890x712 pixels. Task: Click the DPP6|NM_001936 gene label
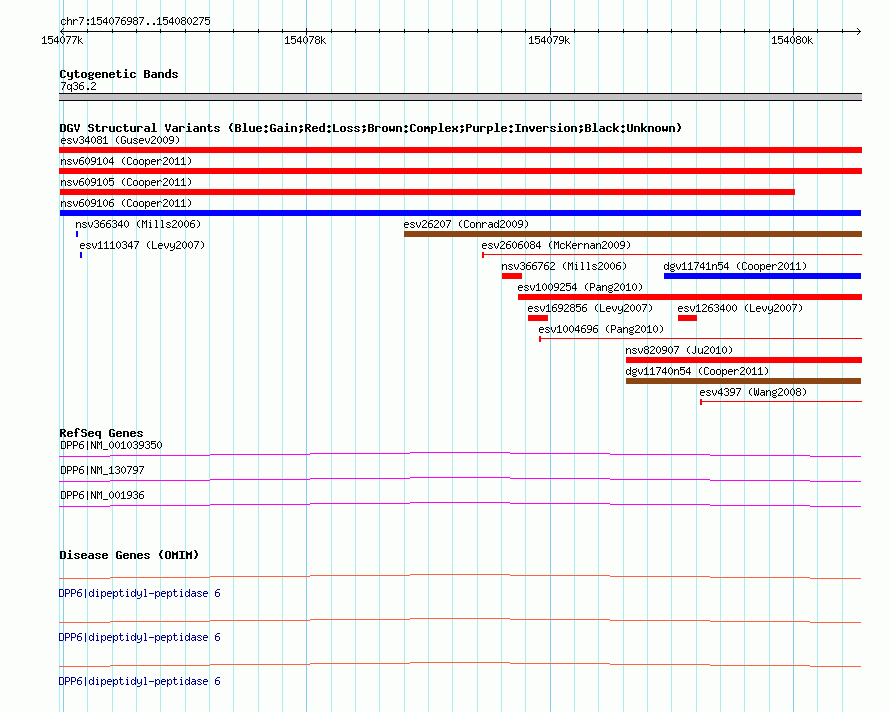point(102,495)
